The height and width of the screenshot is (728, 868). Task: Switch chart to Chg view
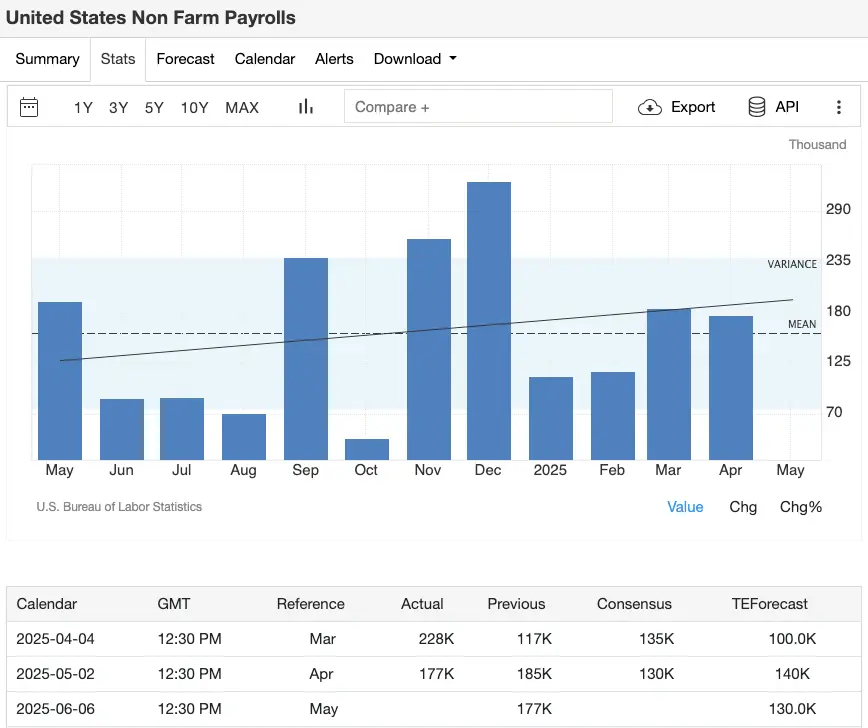[743, 507]
